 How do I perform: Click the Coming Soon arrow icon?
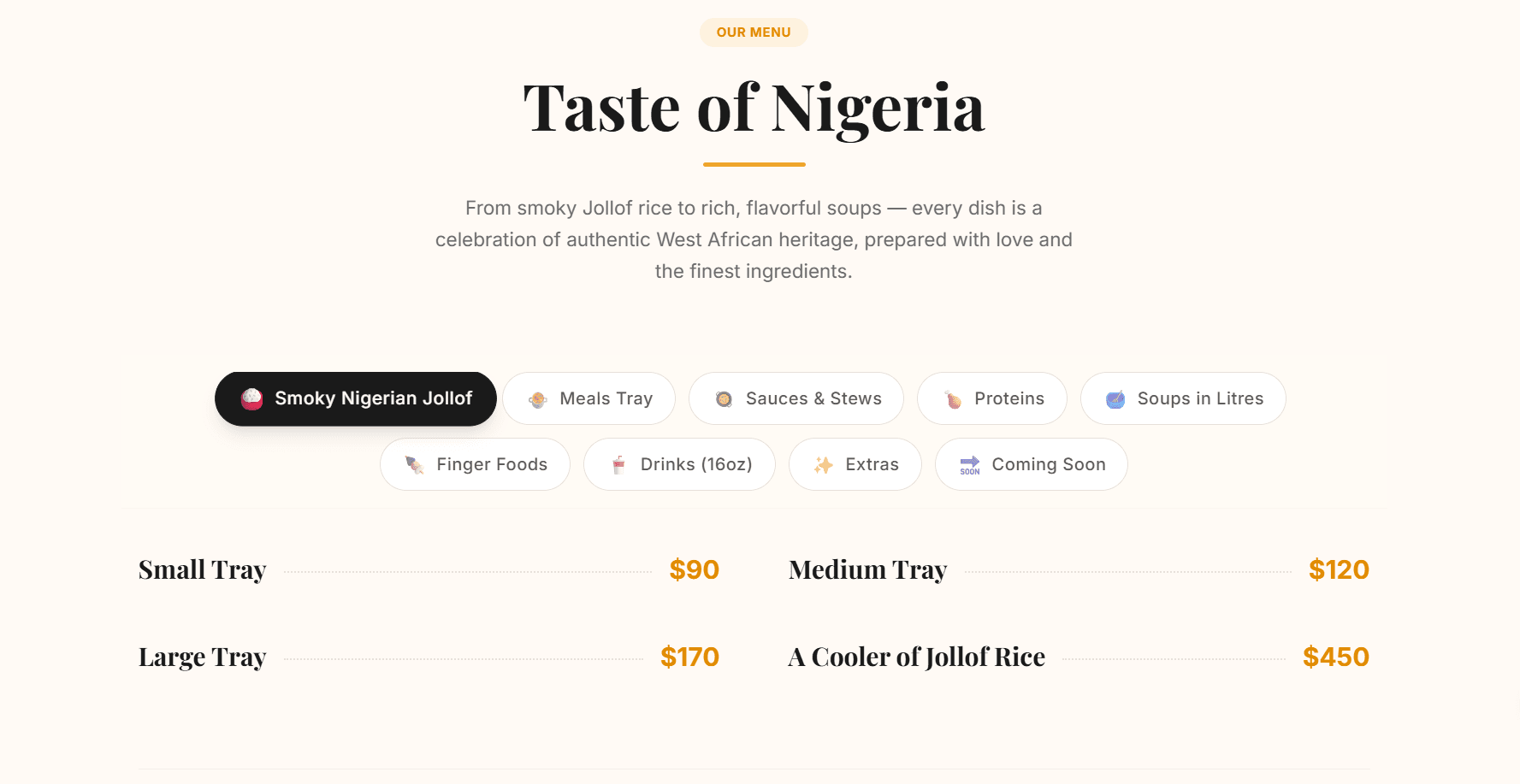[970, 465]
